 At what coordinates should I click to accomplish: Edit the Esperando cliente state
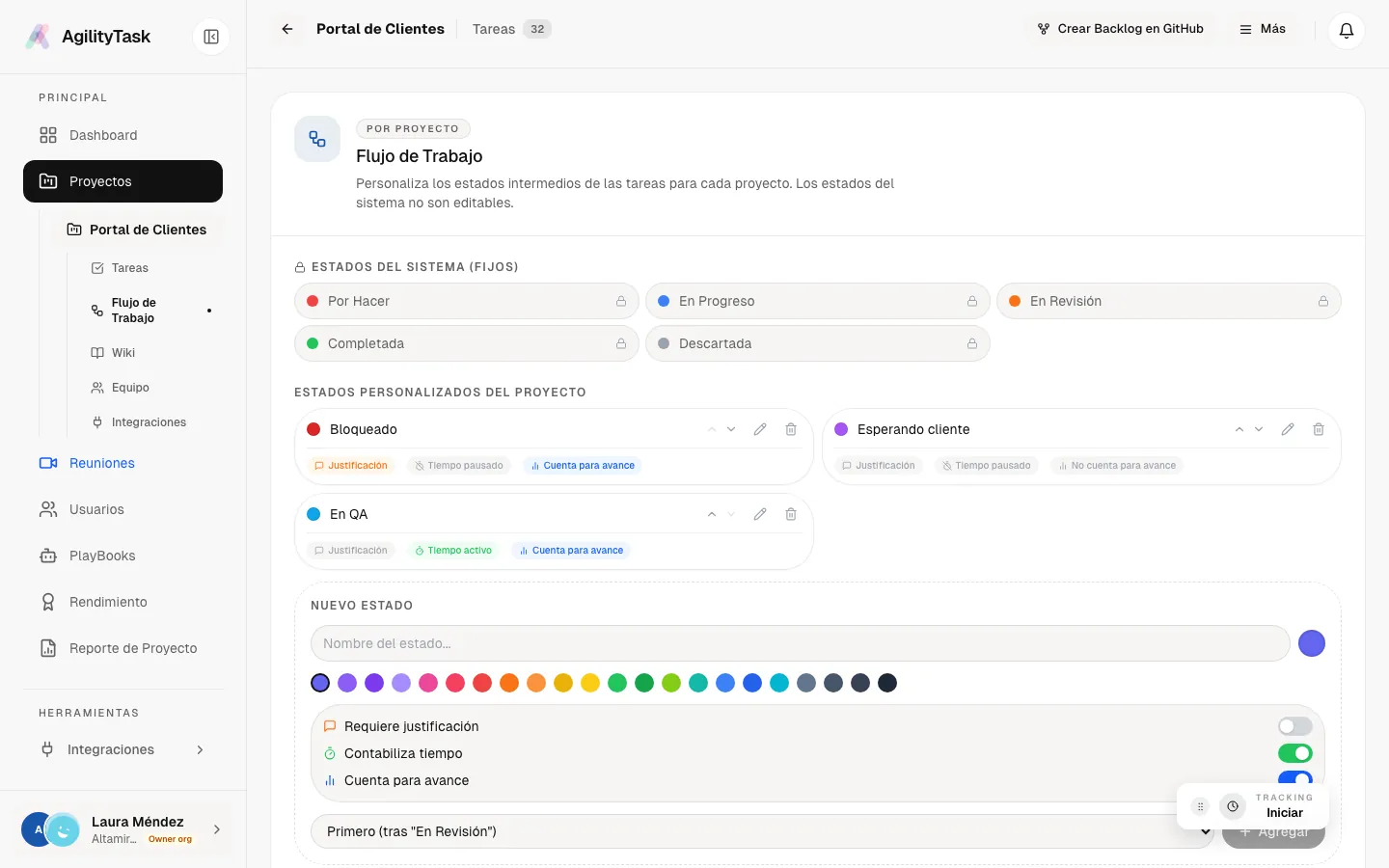(1288, 429)
